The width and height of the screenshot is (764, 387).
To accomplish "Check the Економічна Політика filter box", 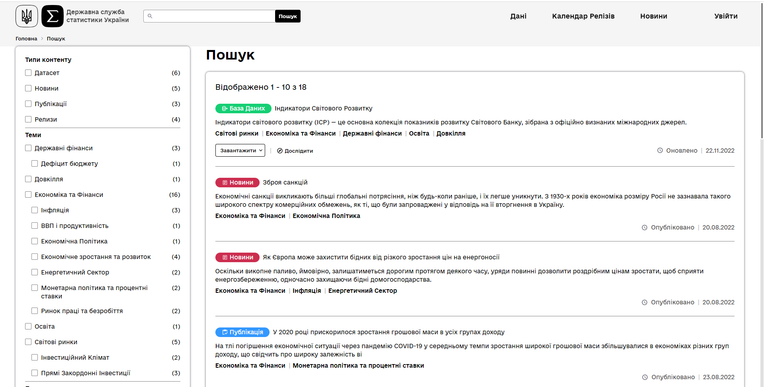I will tap(35, 241).
